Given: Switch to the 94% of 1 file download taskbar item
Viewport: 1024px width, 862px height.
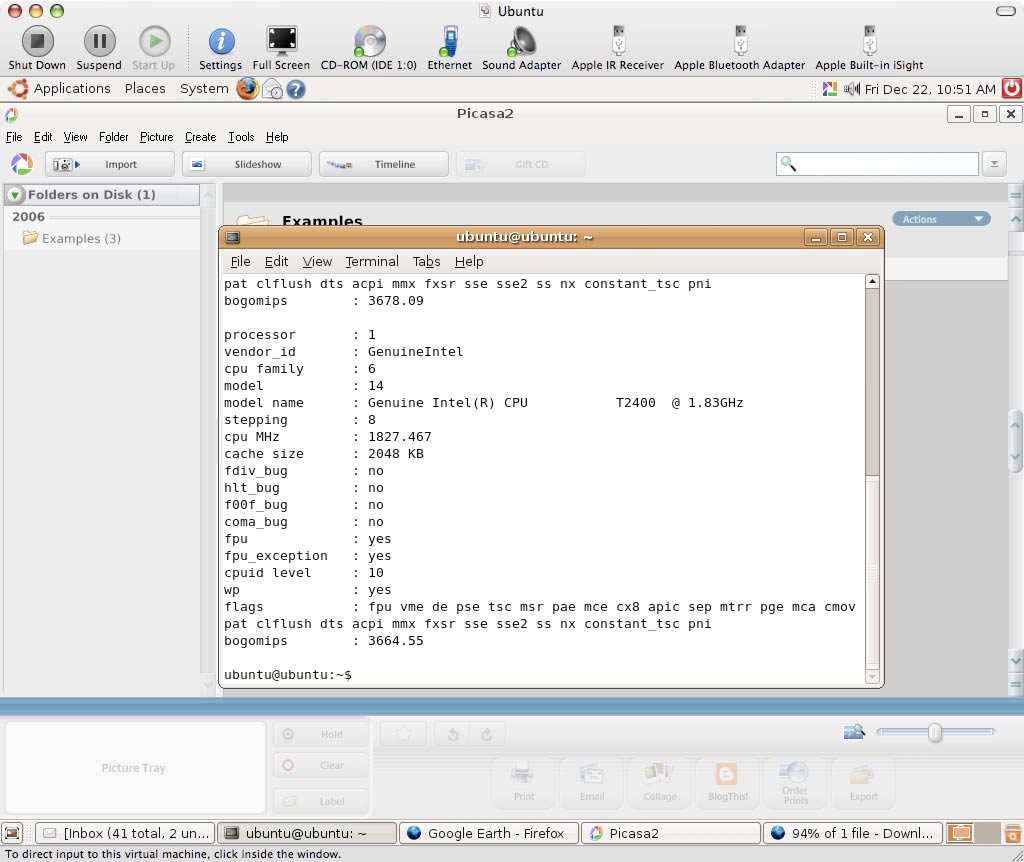Looking at the screenshot, I should click(x=853, y=833).
